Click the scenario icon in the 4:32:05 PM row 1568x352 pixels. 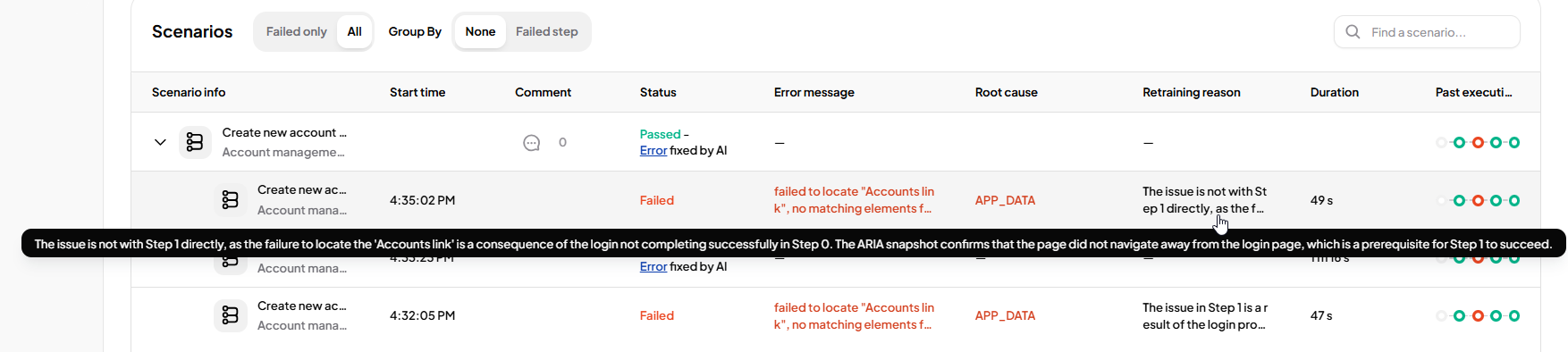click(230, 315)
